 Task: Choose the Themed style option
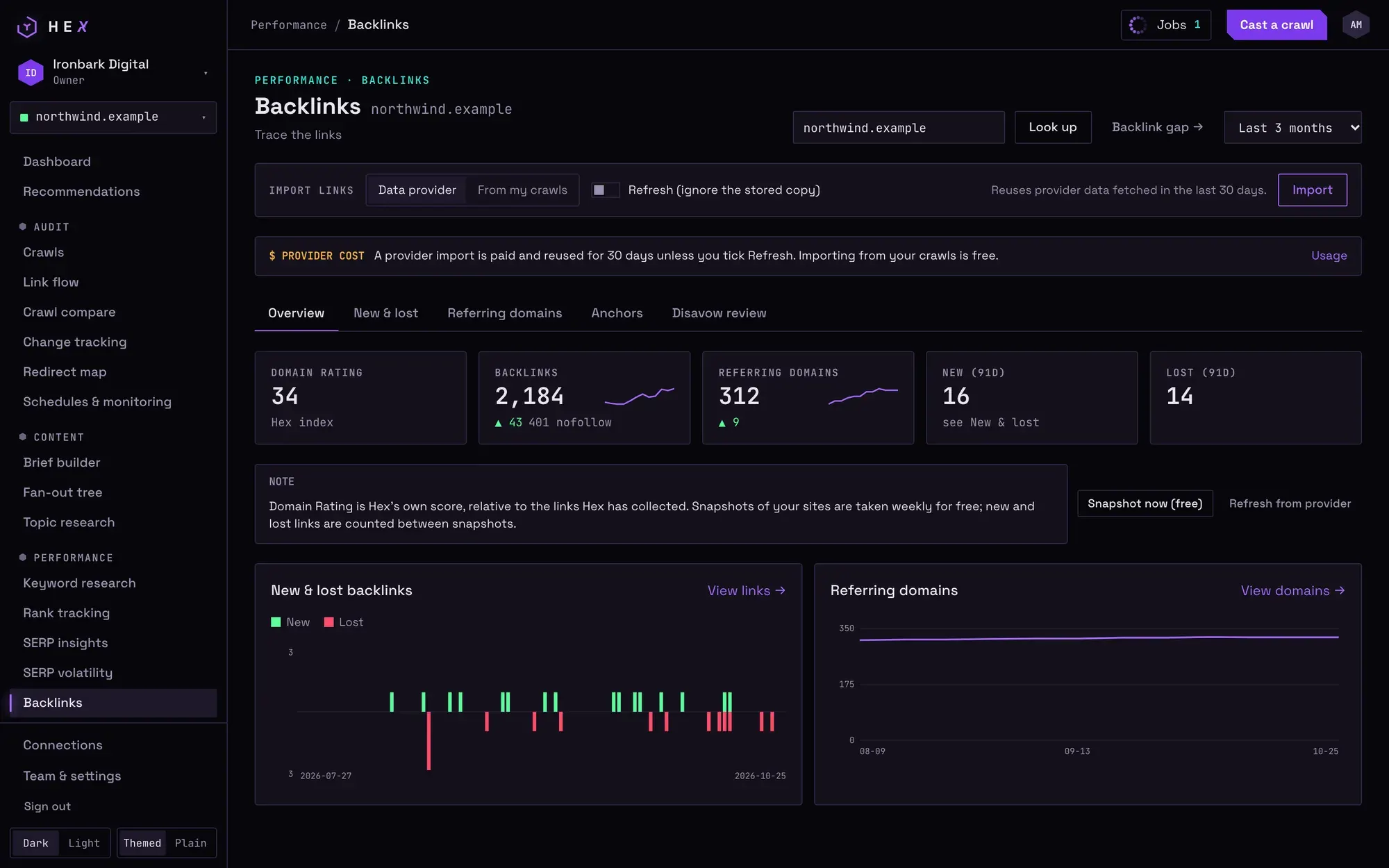tap(142, 843)
